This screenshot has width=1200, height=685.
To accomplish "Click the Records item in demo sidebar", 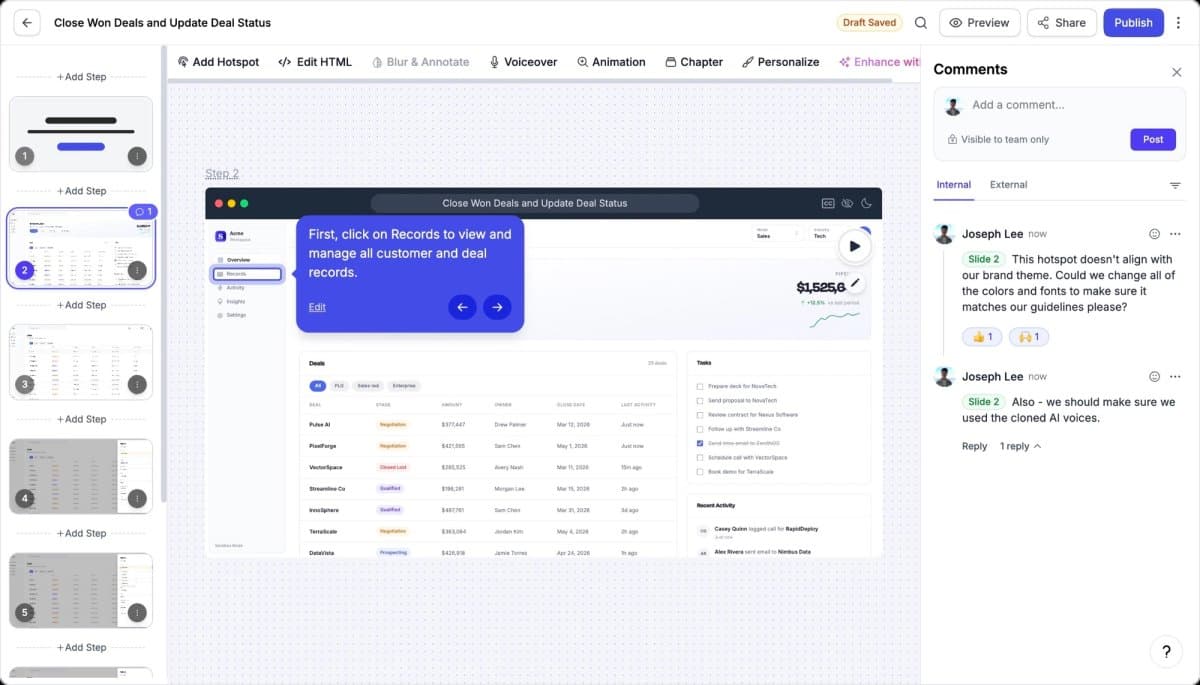I will pyautogui.click(x=247, y=274).
